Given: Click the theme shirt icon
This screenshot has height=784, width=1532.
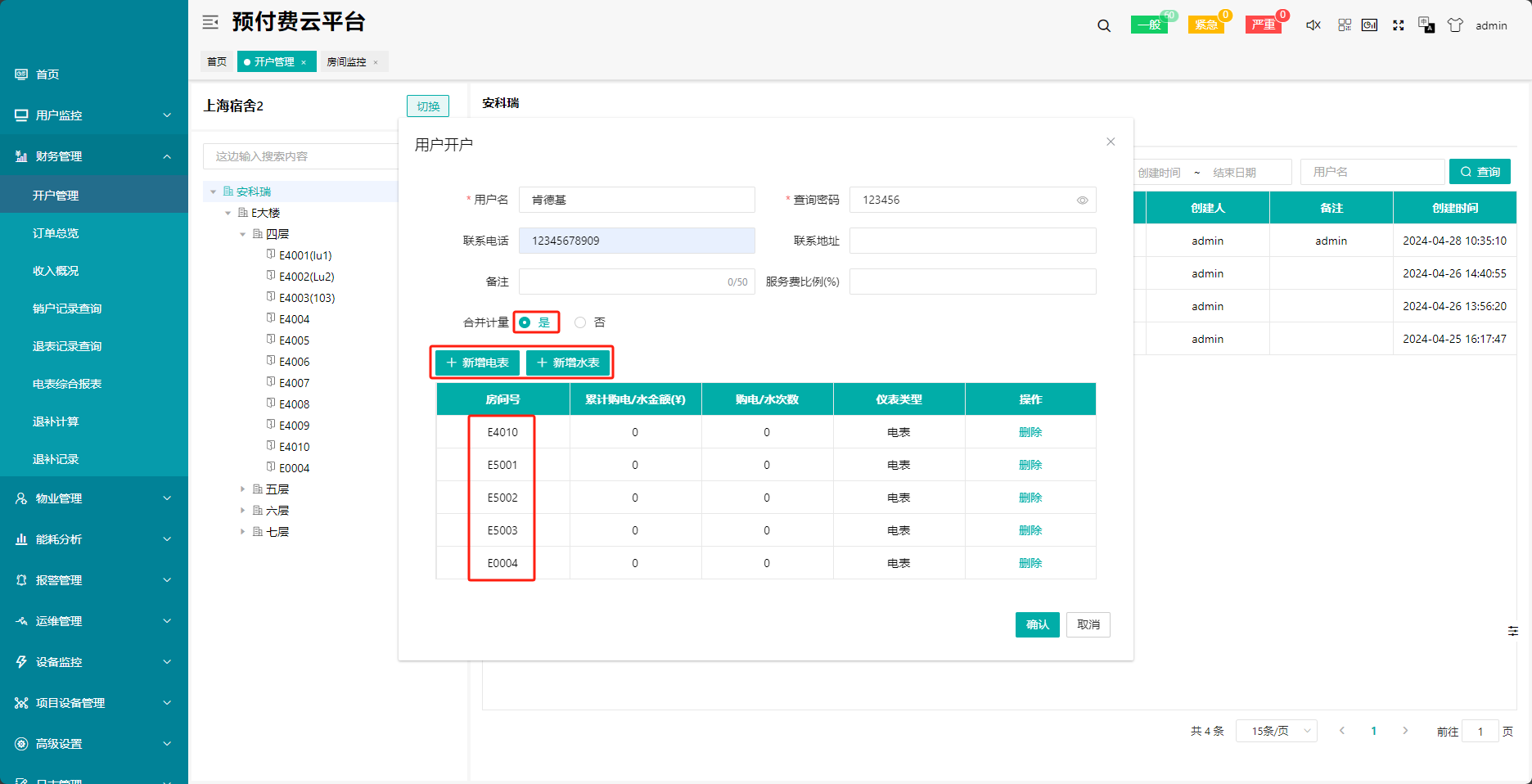Looking at the screenshot, I should pyautogui.click(x=1455, y=25).
